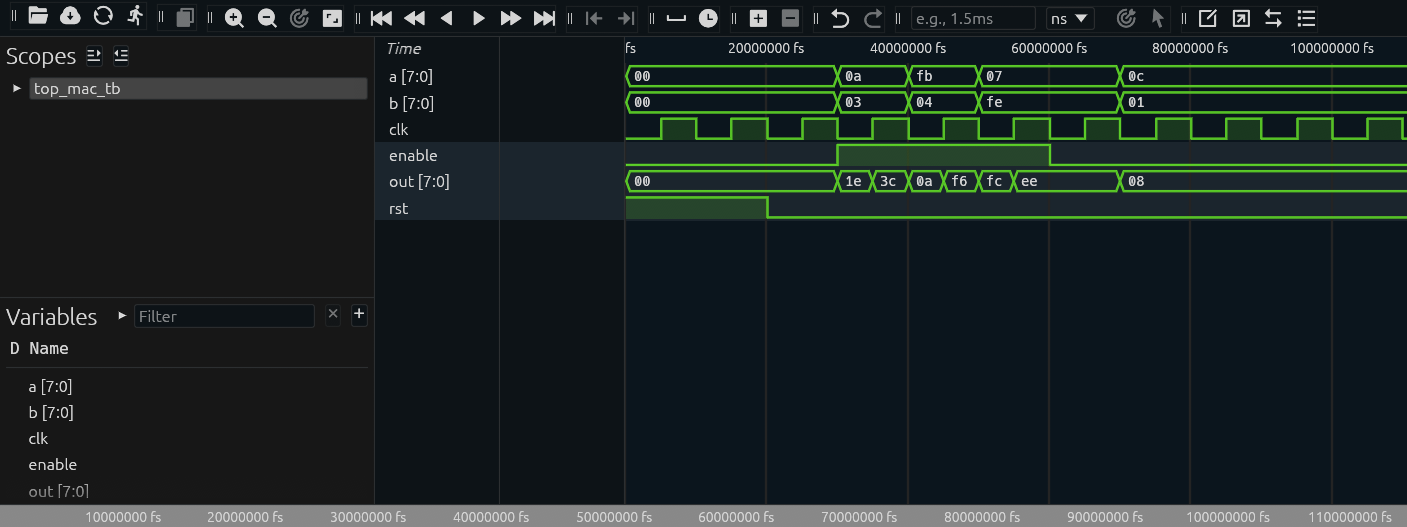Click the clock timeline icon

pyautogui.click(x=708, y=18)
